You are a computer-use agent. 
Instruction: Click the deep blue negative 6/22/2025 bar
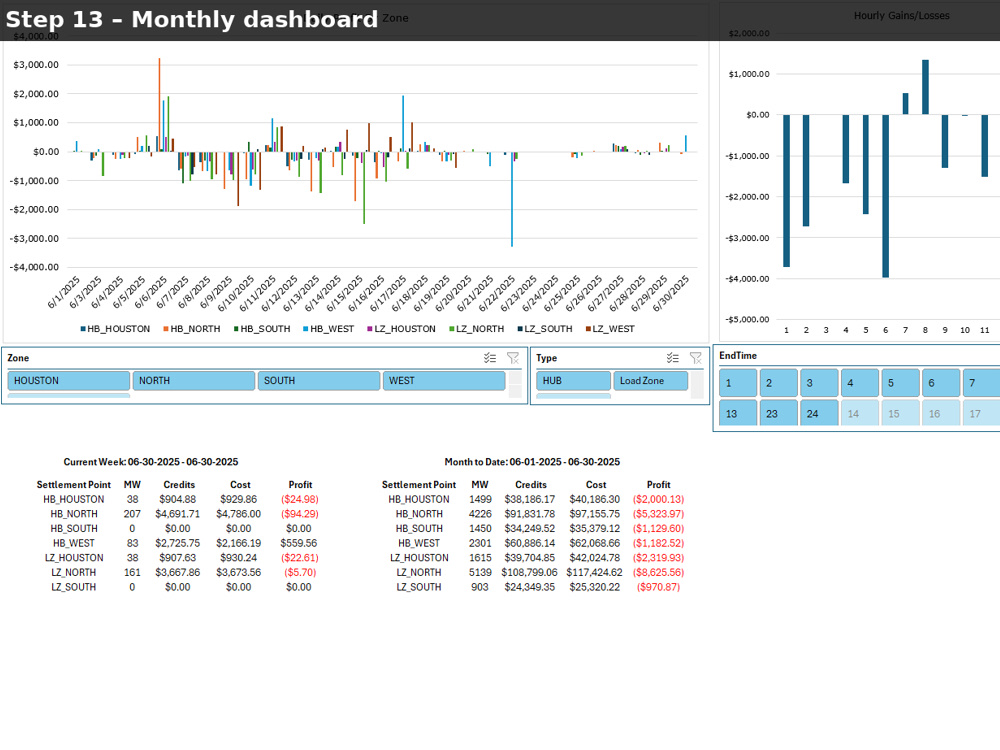pyautogui.click(x=512, y=199)
